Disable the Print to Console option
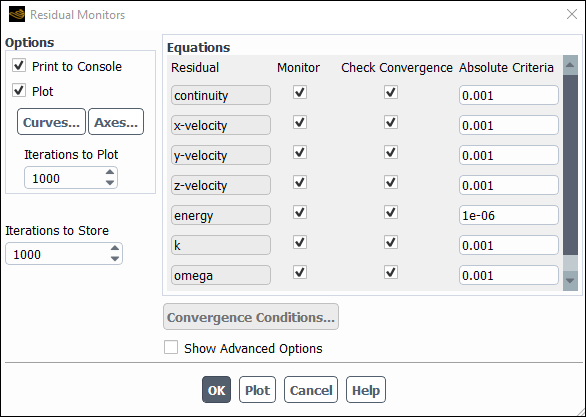Image resolution: width=586 pixels, height=417 pixels. point(19,65)
